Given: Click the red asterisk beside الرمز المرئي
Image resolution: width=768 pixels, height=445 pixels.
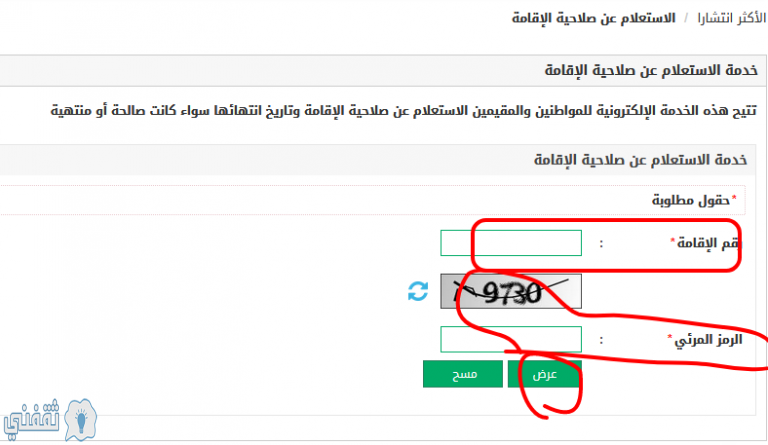Looking at the screenshot, I should 670,337.
